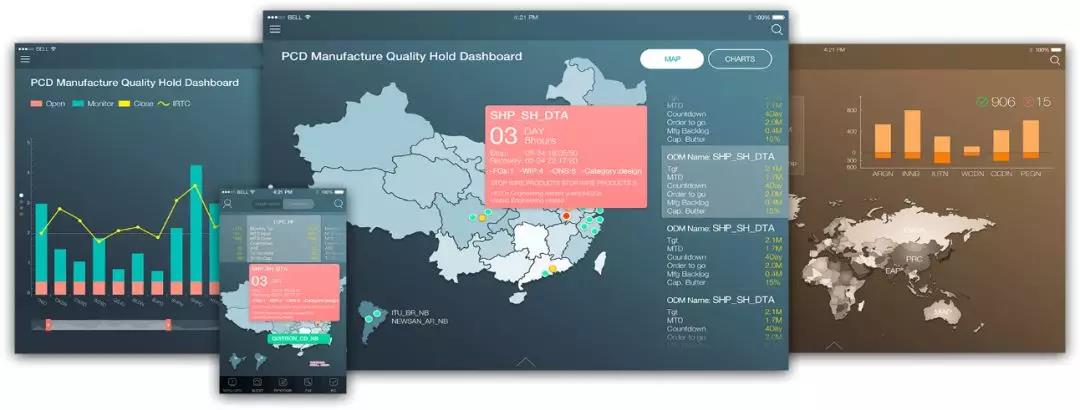Tap the user profile icon on phone screen

228,203
